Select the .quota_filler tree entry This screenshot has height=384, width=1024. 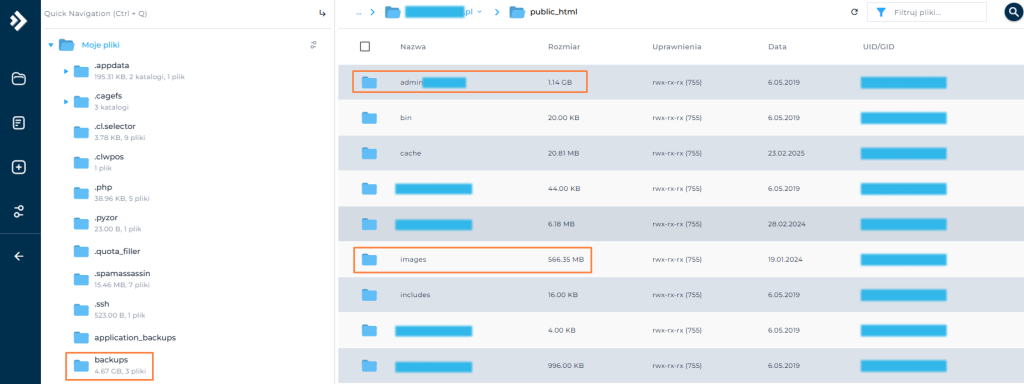tap(117, 251)
